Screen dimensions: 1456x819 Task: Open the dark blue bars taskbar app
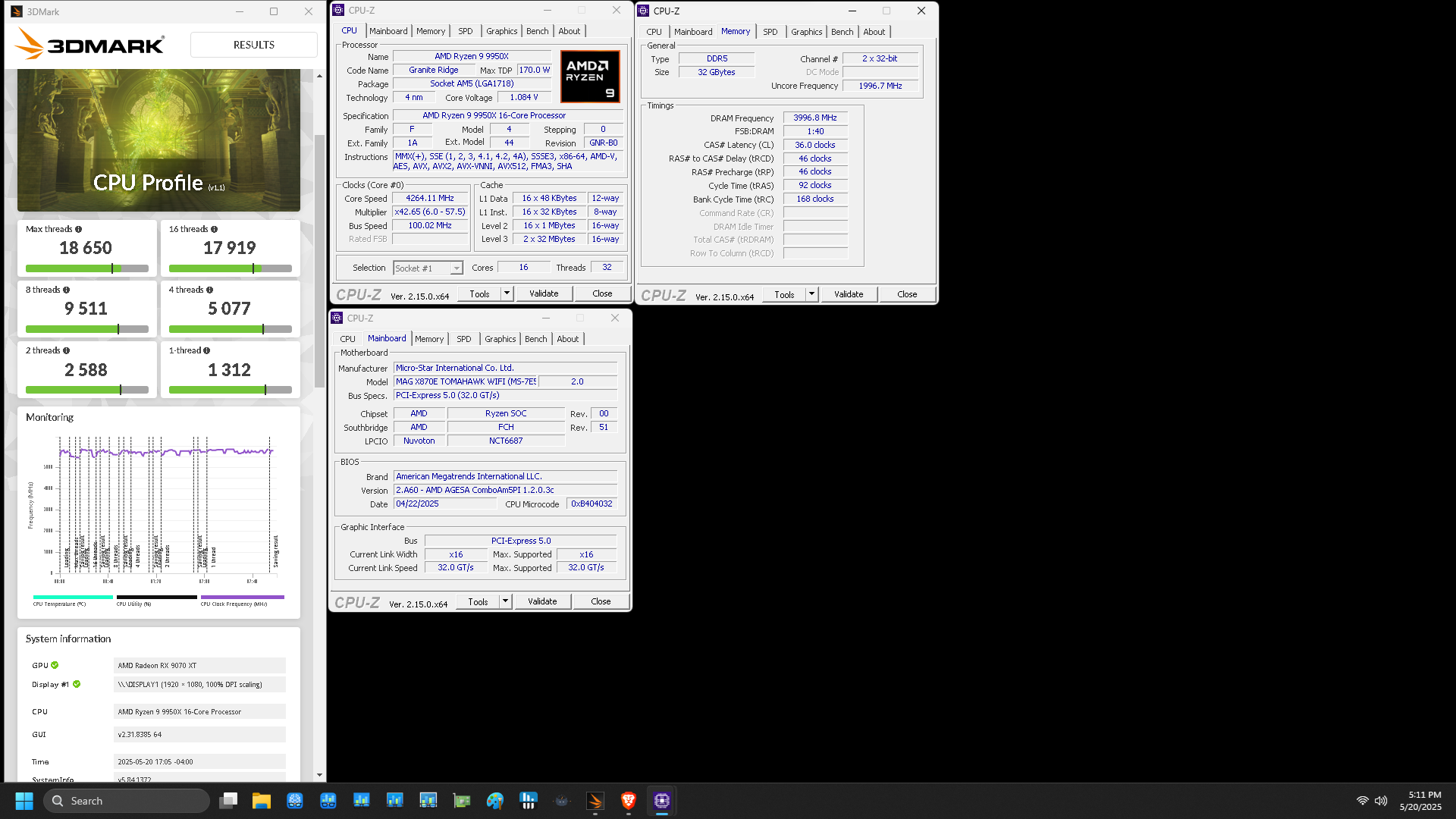click(529, 801)
